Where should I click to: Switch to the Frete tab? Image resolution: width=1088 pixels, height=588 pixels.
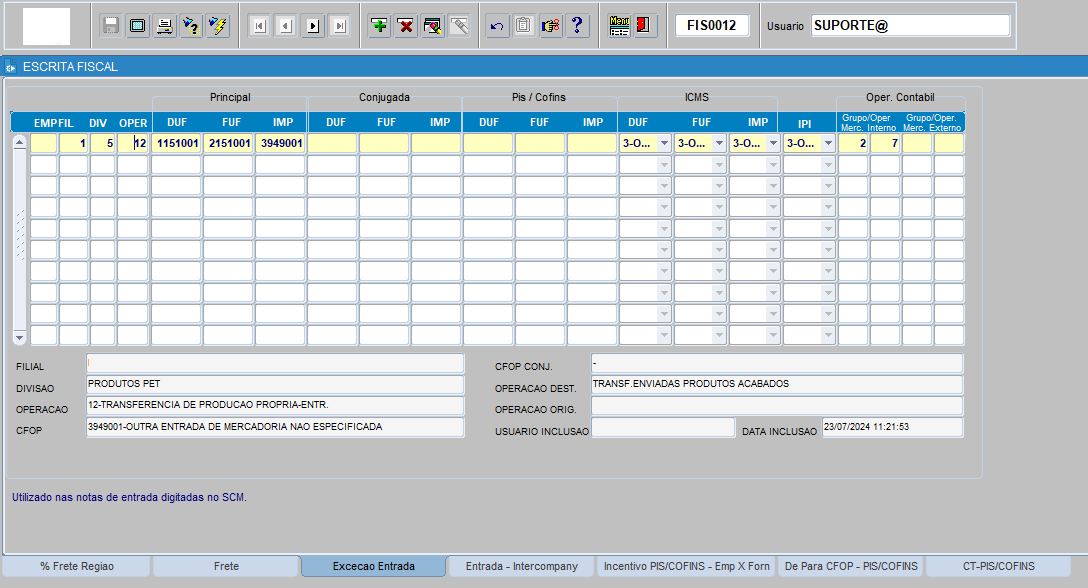click(226, 566)
